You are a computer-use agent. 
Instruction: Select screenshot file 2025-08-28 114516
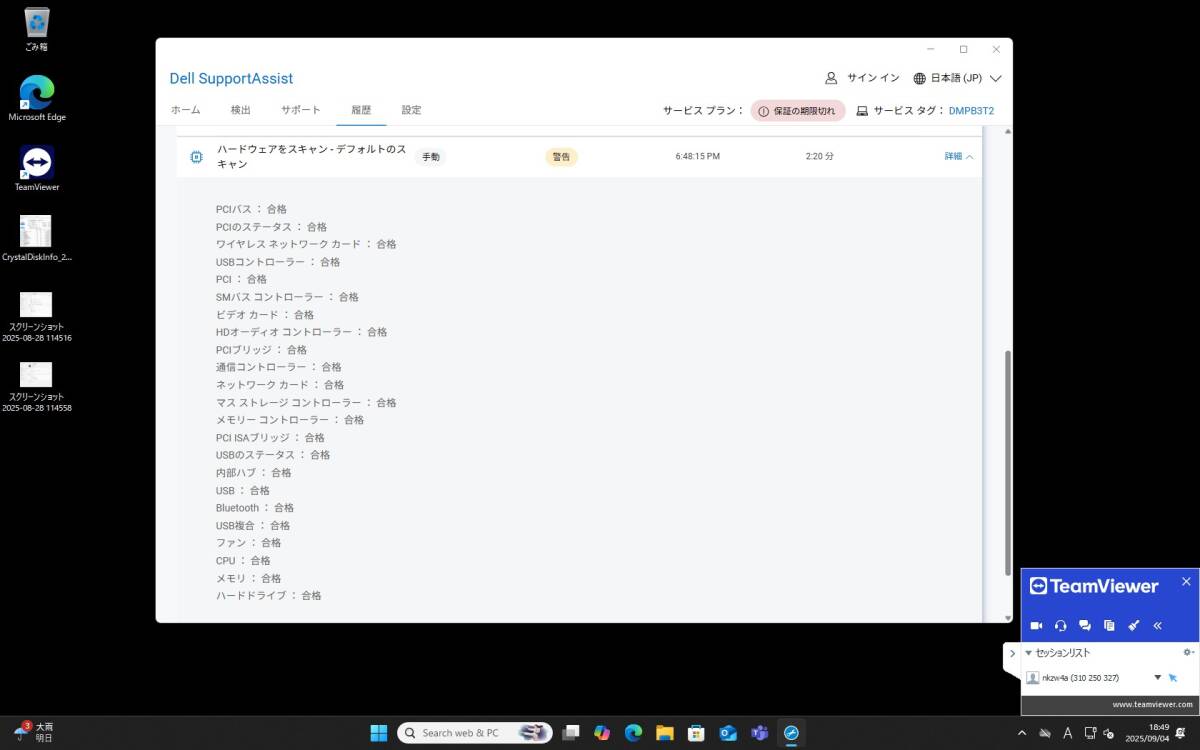[x=36, y=317]
